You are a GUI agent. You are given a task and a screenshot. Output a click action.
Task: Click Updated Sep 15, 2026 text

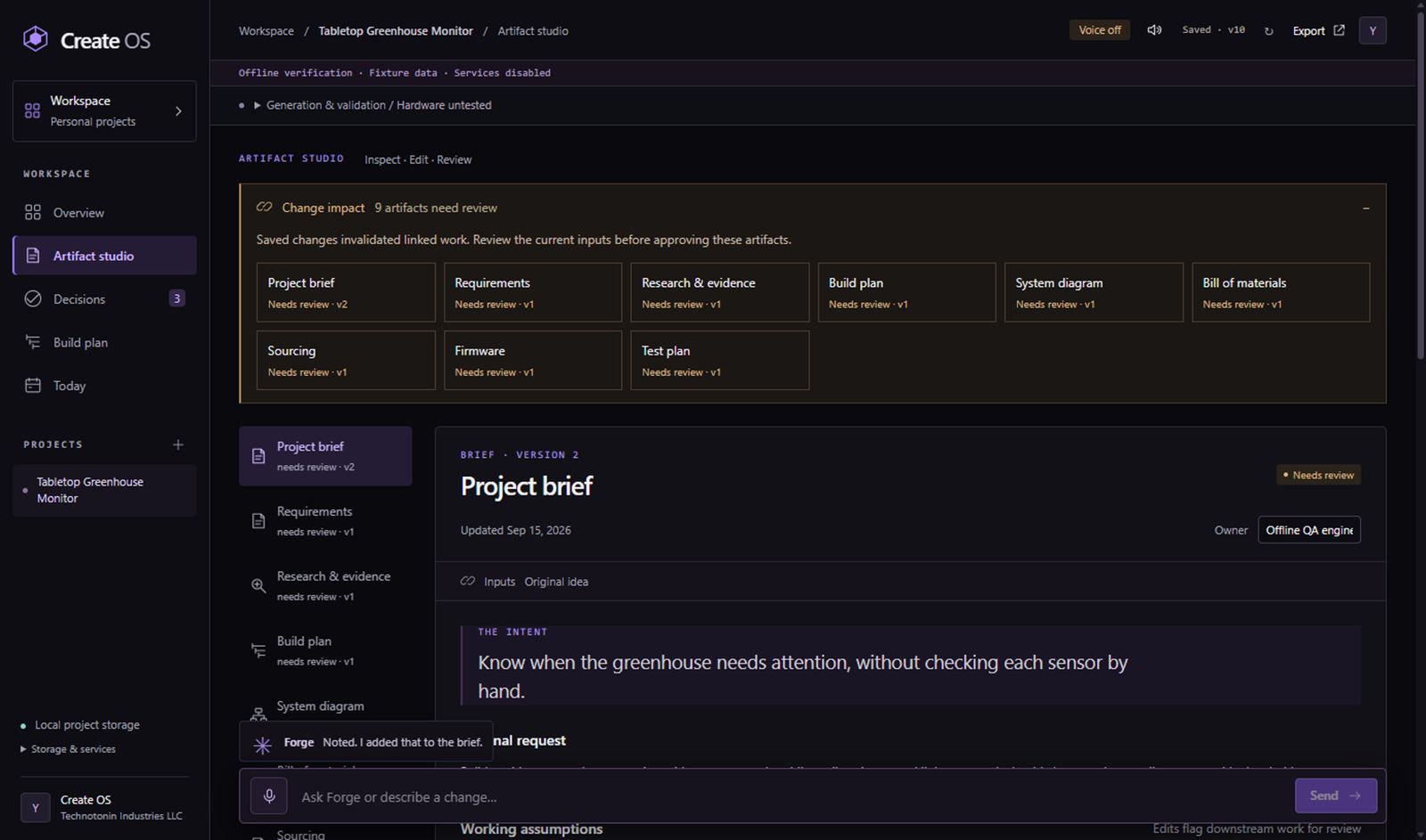pos(515,530)
